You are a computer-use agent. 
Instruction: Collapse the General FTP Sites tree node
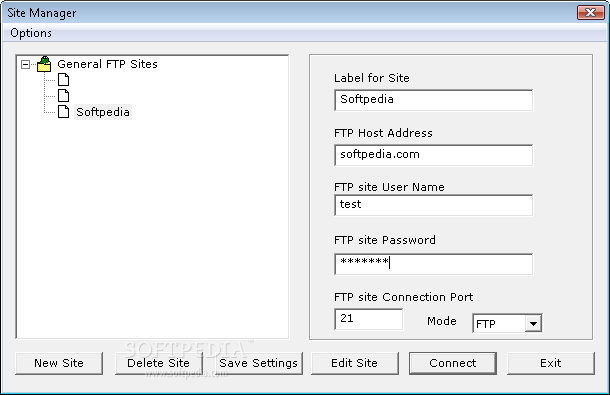click(26, 65)
